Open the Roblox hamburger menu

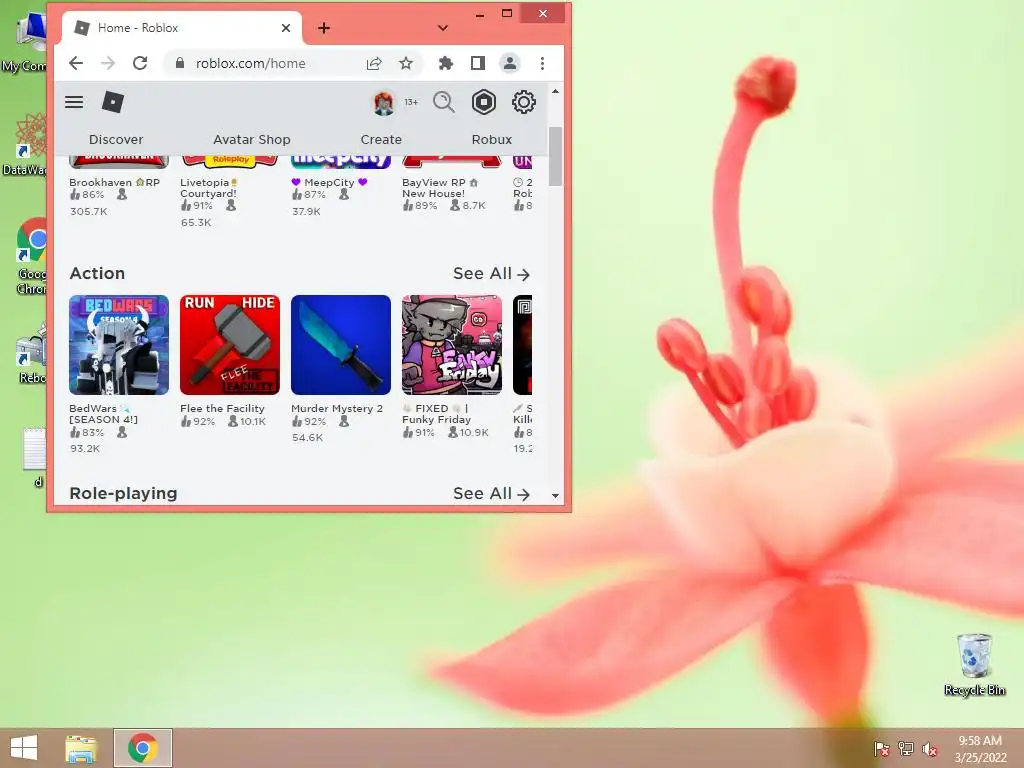(x=74, y=102)
